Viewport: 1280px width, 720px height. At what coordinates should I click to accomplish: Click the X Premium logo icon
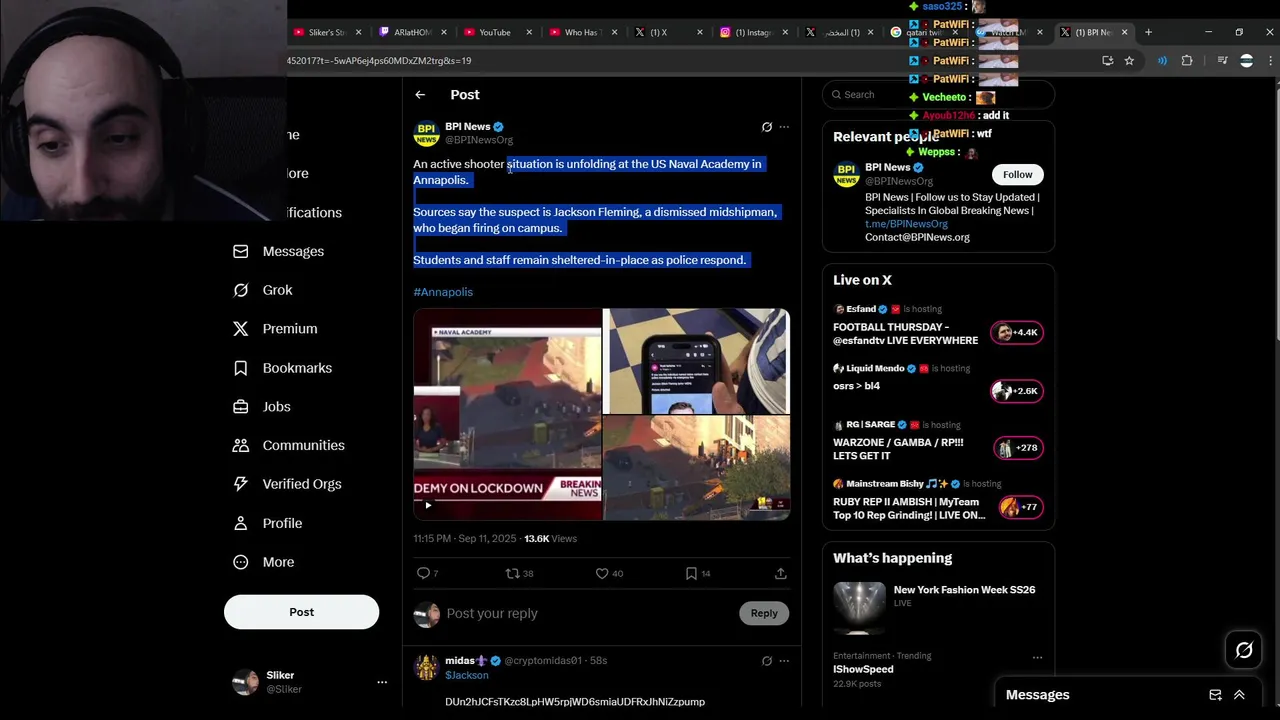tap(240, 329)
